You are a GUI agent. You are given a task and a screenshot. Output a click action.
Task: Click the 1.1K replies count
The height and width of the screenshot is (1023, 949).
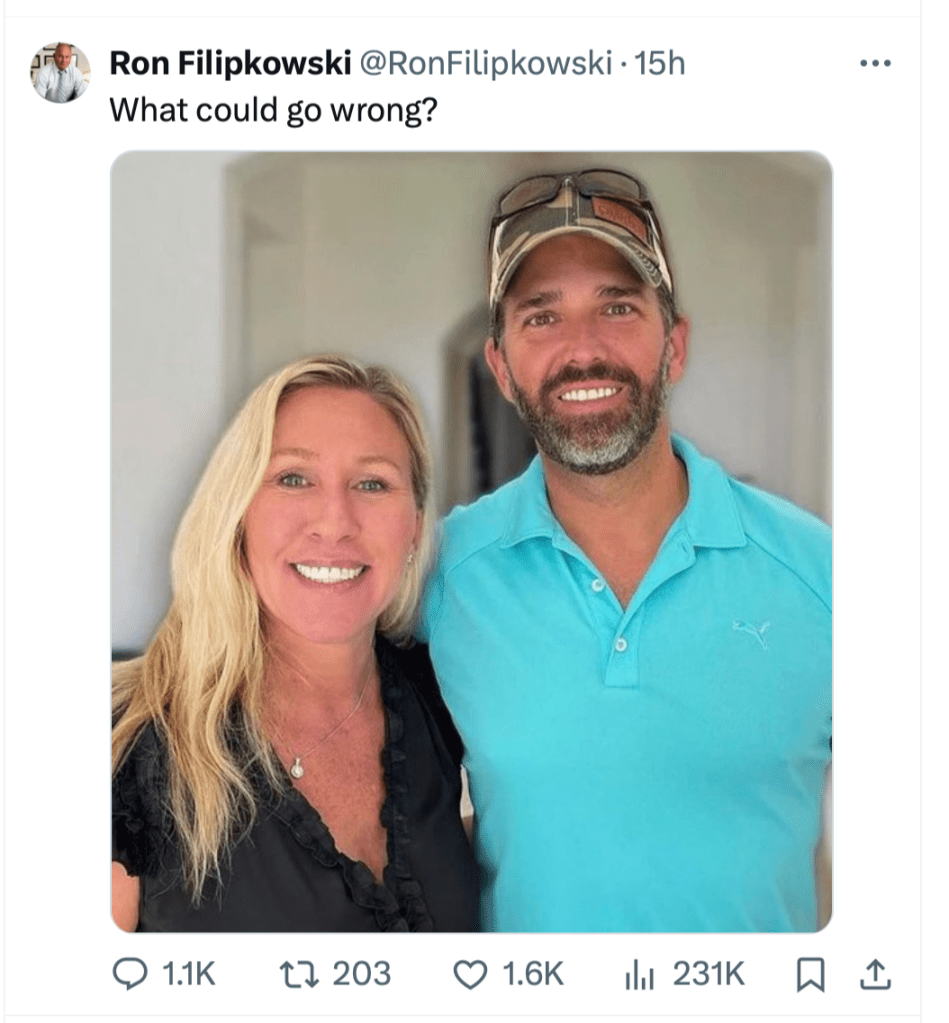click(x=188, y=974)
